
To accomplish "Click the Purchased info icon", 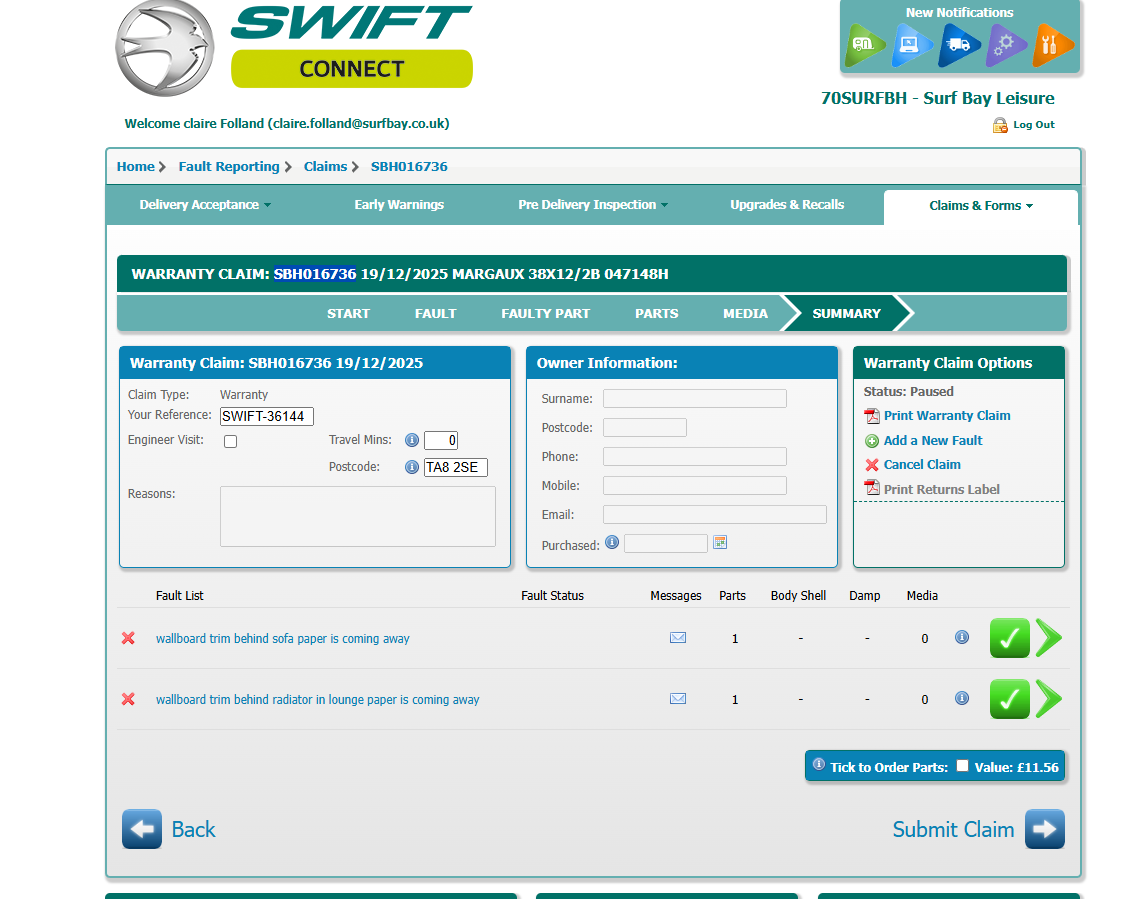I will [x=612, y=542].
